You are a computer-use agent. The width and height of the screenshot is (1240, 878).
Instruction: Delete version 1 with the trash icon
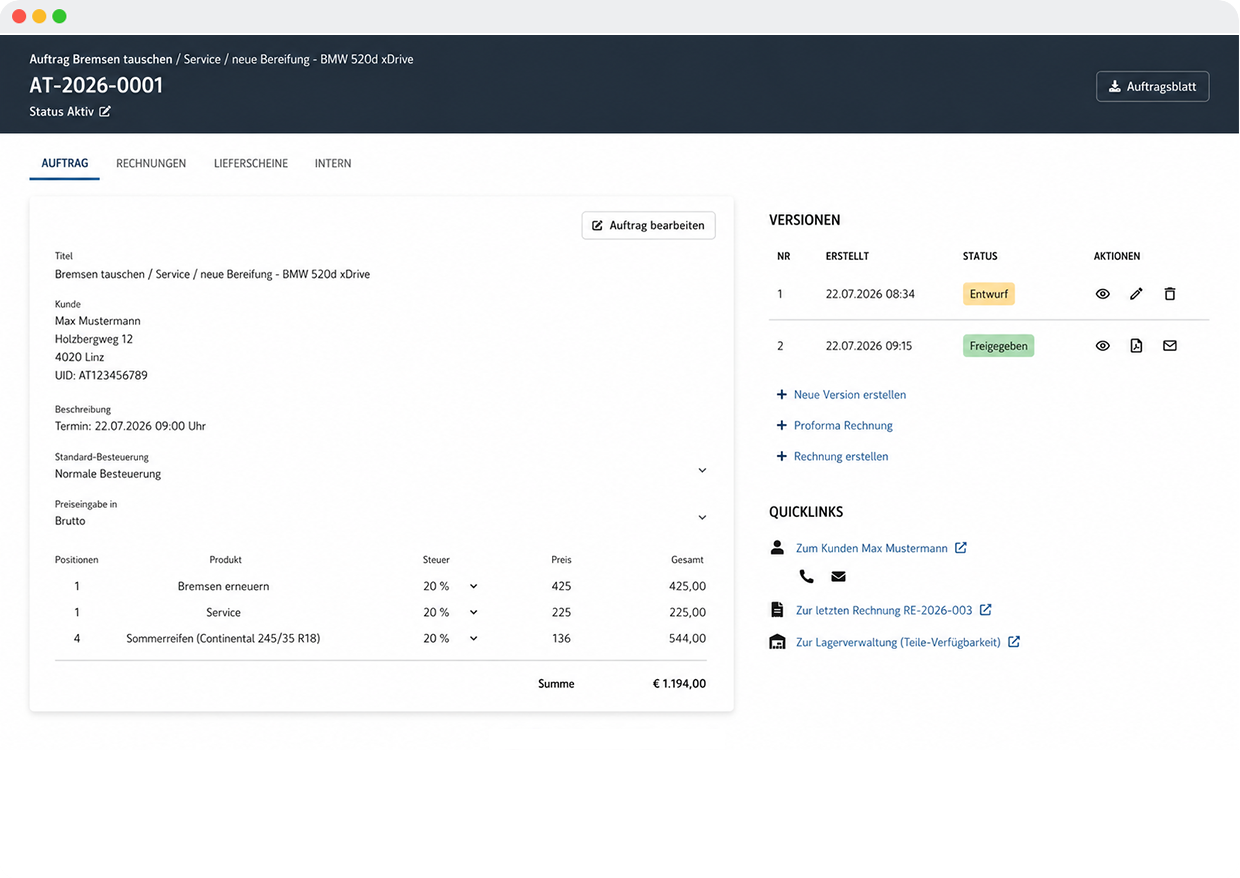pyautogui.click(x=1170, y=294)
